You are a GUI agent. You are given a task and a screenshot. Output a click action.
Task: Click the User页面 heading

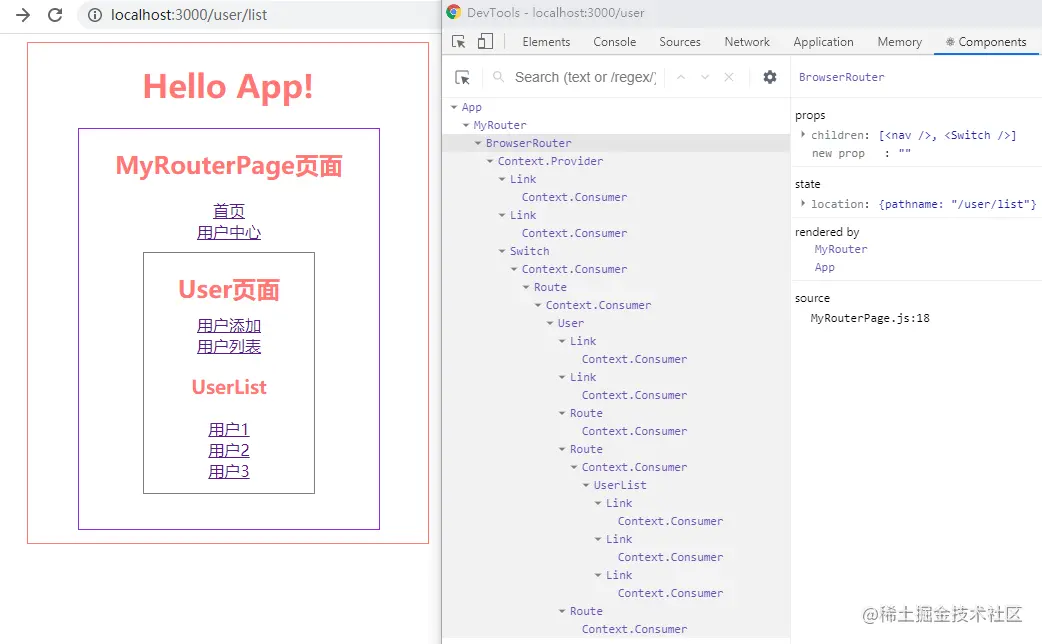(229, 290)
